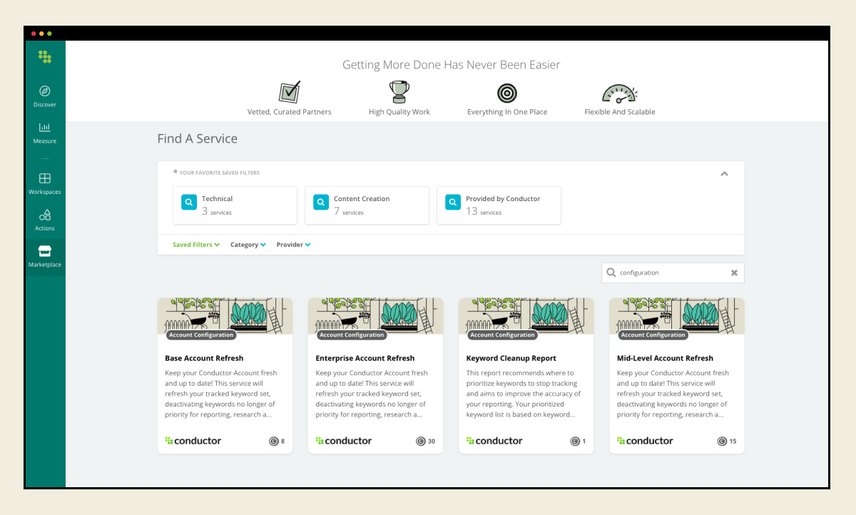
Task: Click the search icon on Technical filter
Action: 189,202
